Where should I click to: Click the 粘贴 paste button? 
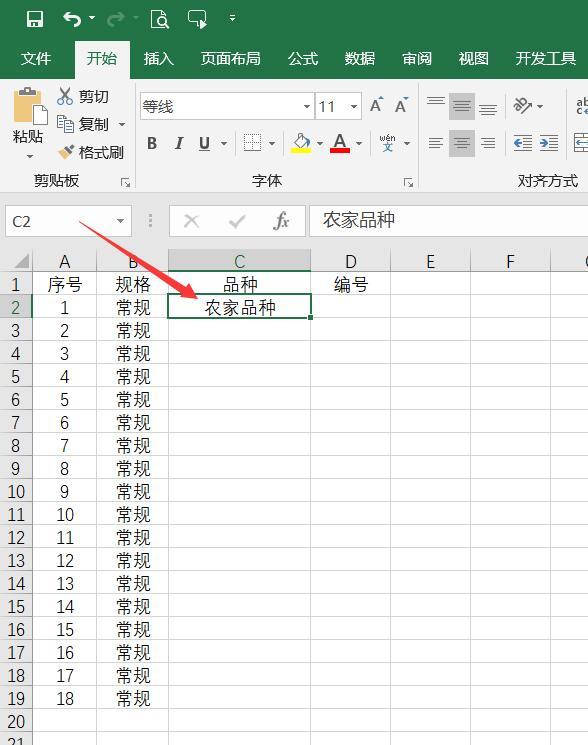coord(28,124)
